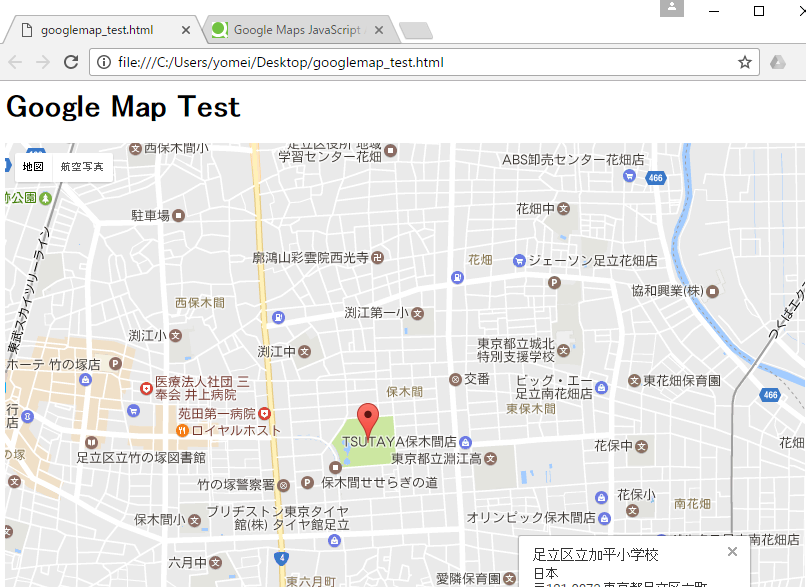Select the 地図 map type button
806x587 pixels.
[33, 167]
